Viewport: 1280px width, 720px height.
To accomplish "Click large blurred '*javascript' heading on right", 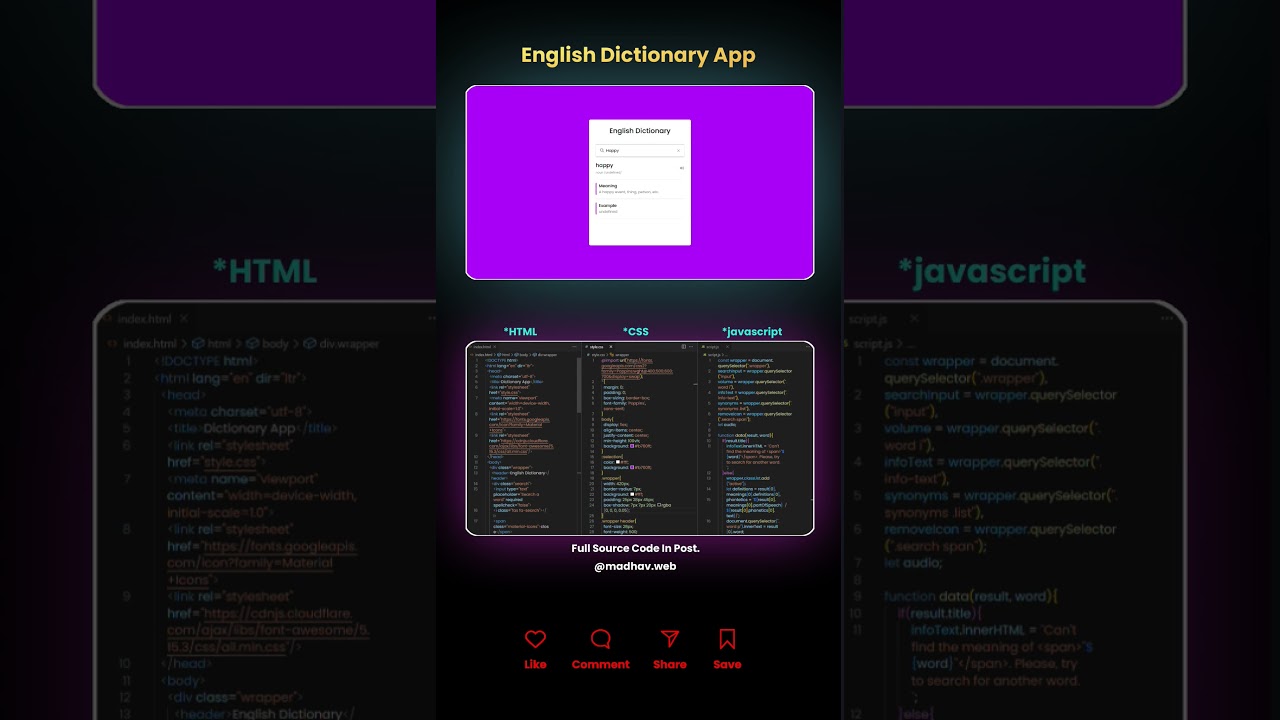I will pyautogui.click(x=991, y=271).
